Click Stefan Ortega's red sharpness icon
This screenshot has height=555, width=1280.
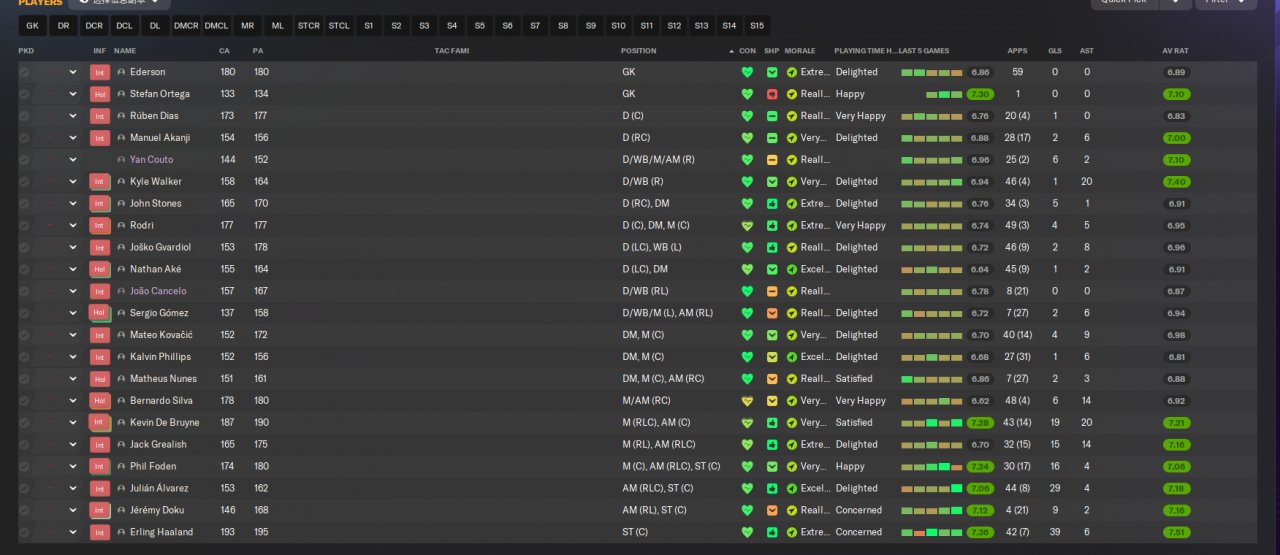click(772, 94)
